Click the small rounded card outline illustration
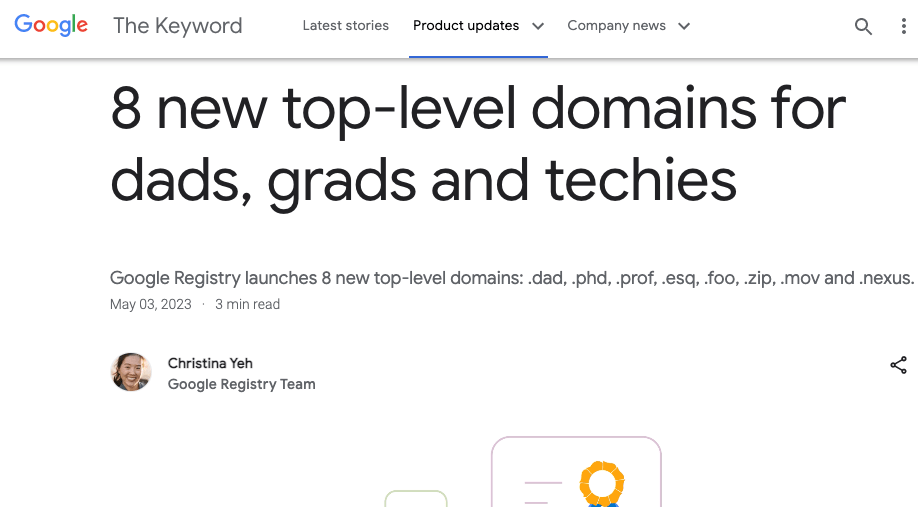Screen dimensions: 918x507 pyautogui.click(x=416, y=498)
